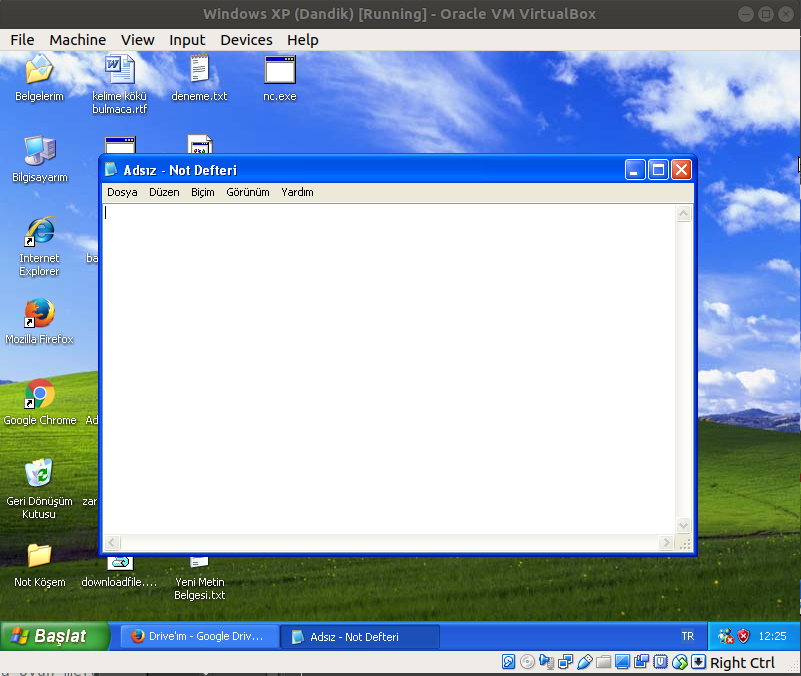This screenshot has width=801, height=676.
Task: Open the Dosya menu in Notepad
Action: pyautogui.click(x=122, y=192)
